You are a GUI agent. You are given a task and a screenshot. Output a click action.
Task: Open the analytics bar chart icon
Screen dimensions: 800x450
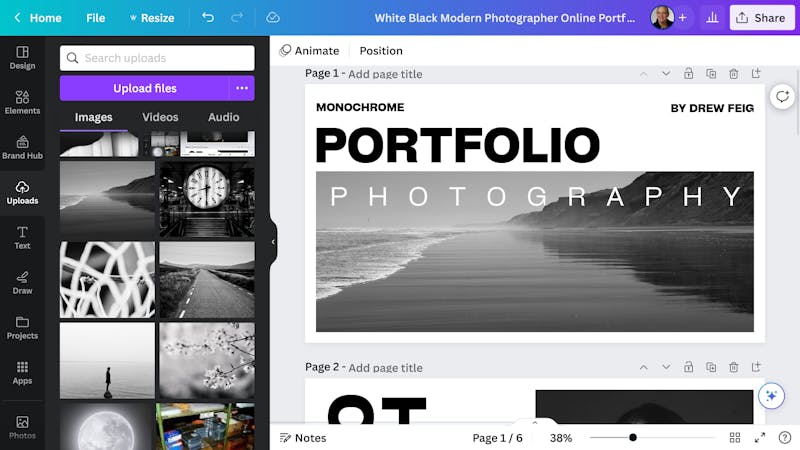[x=712, y=18]
